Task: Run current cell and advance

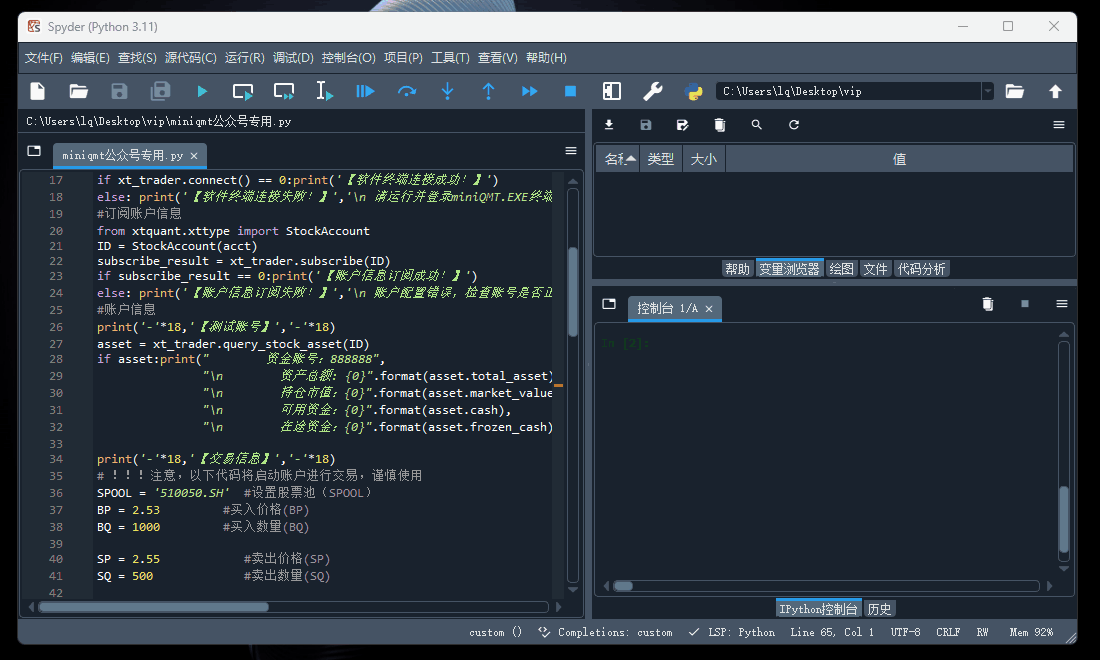Action: [284, 91]
